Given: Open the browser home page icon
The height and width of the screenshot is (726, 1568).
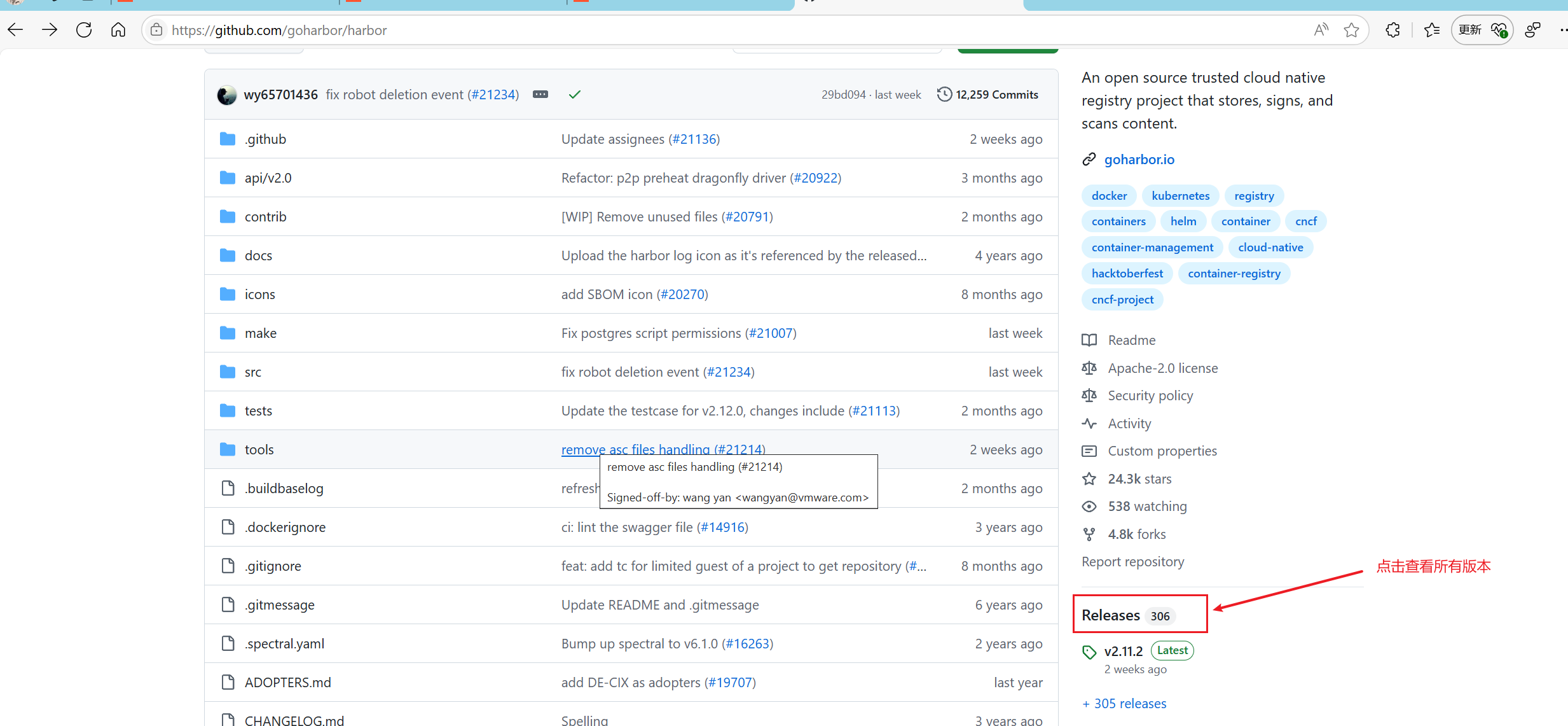Looking at the screenshot, I should tap(118, 30).
